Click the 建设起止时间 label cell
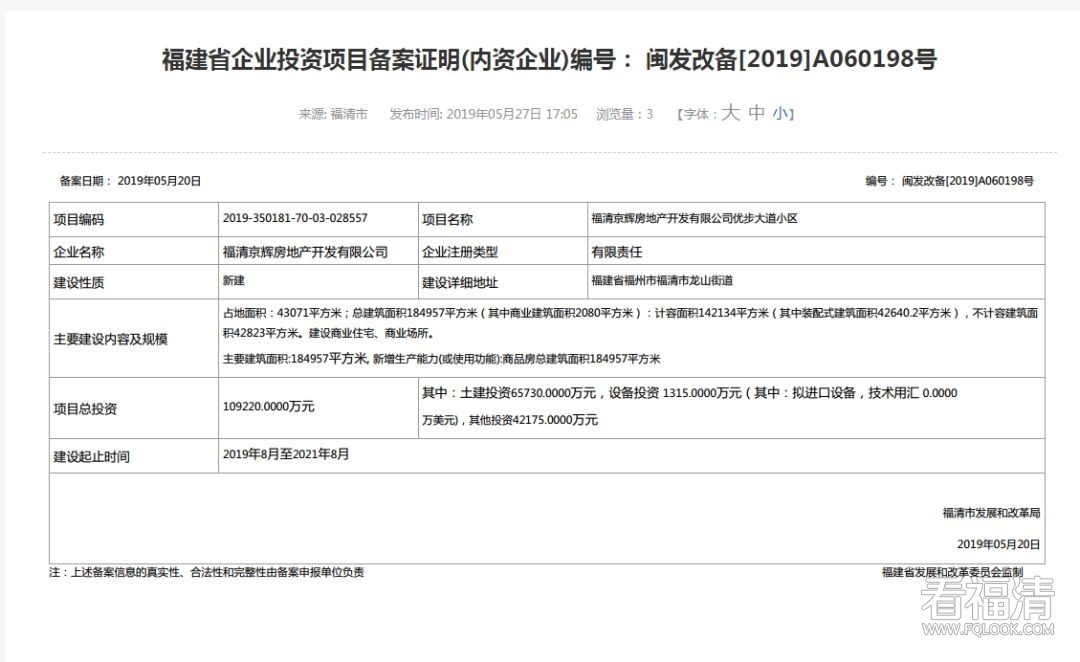The height and width of the screenshot is (662, 1080). tap(134, 456)
